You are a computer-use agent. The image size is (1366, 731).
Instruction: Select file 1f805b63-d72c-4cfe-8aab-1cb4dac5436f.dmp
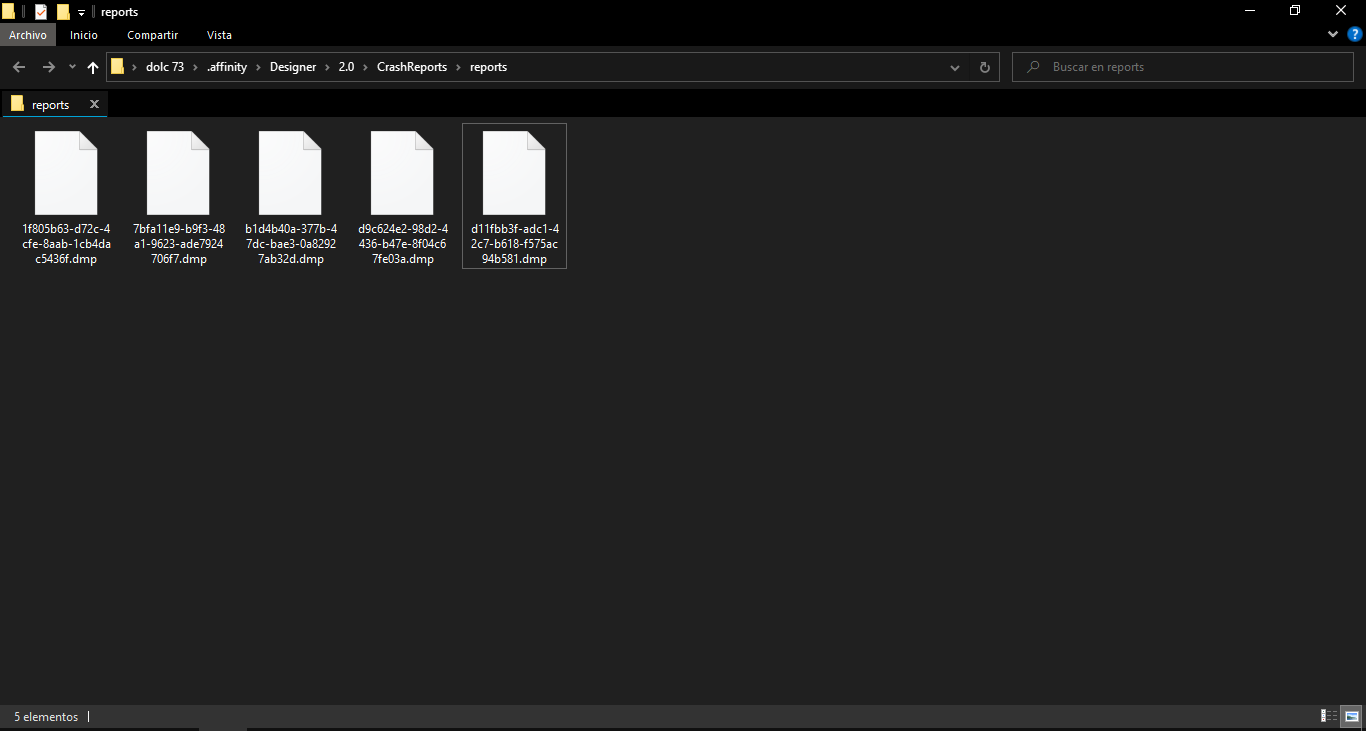click(66, 196)
